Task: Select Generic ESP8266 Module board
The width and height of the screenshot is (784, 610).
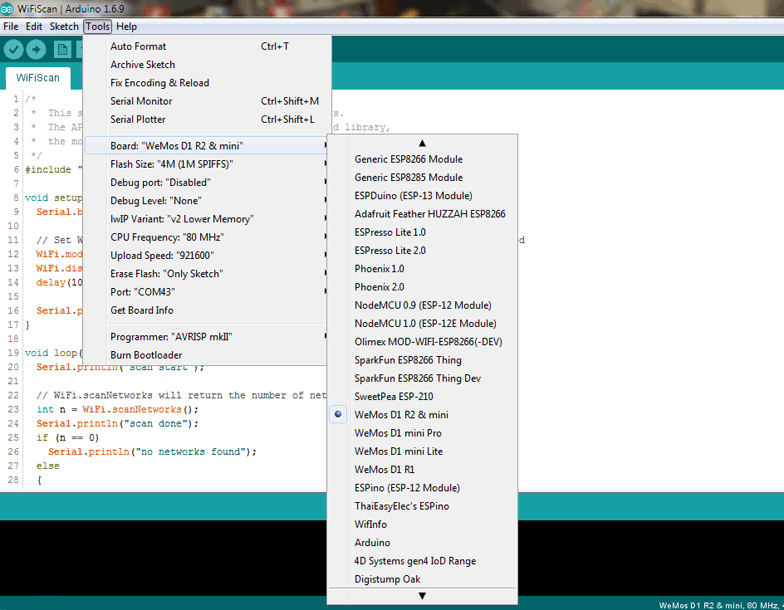Action: coord(422,159)
